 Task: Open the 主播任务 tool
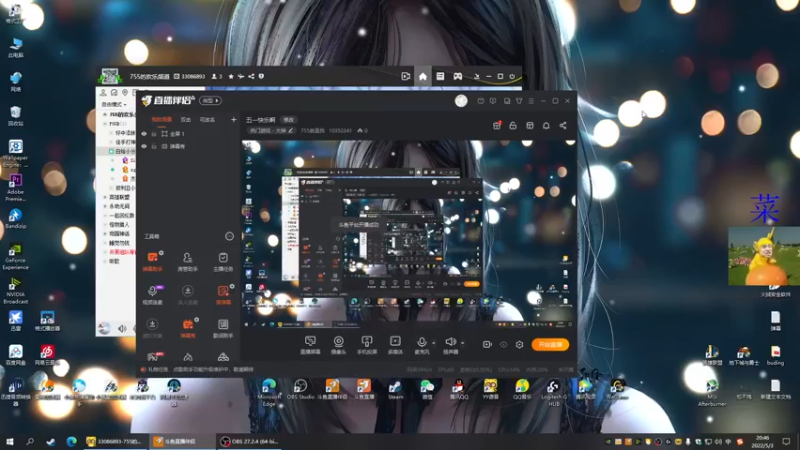coord(223,261)
